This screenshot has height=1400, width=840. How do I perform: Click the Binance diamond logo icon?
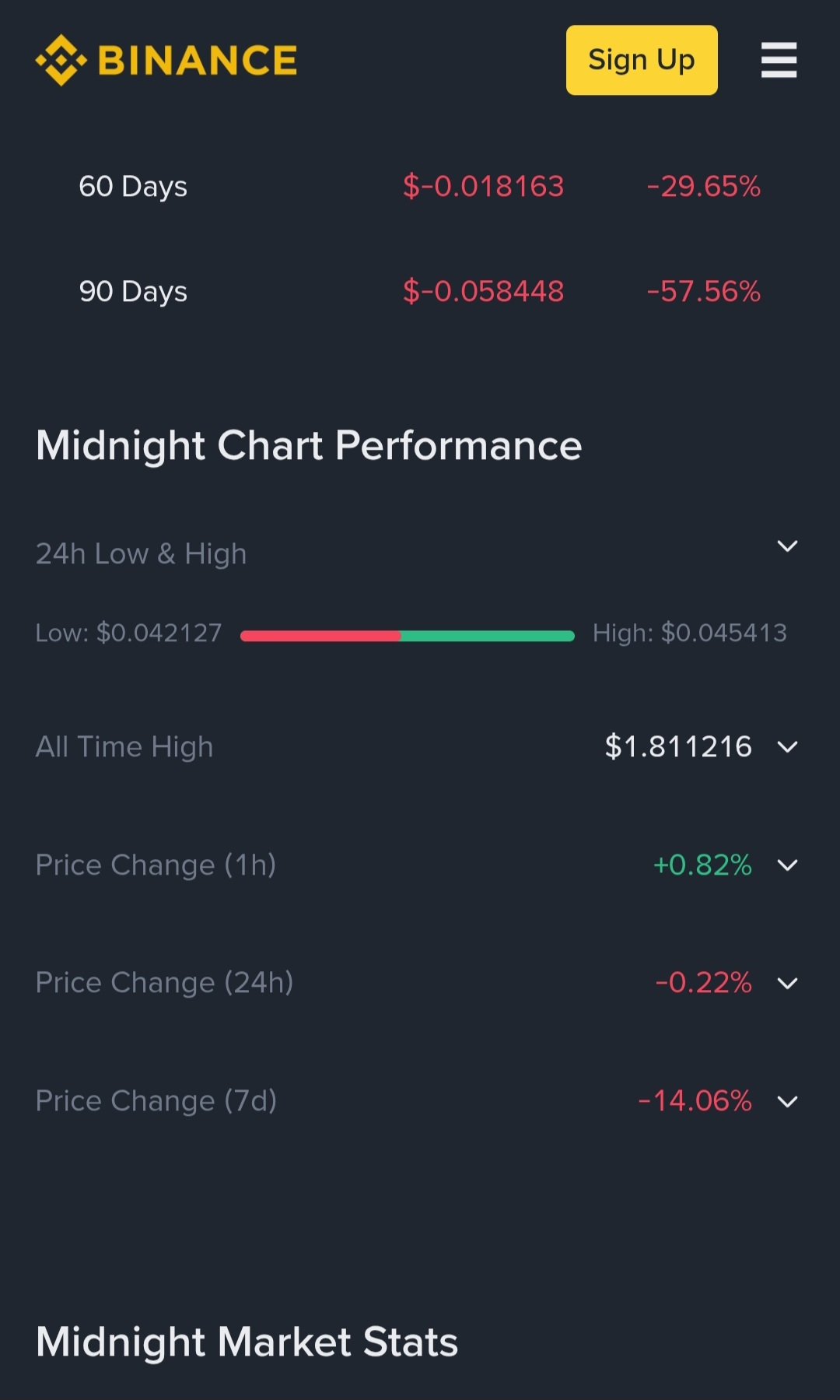pos(61,60)
